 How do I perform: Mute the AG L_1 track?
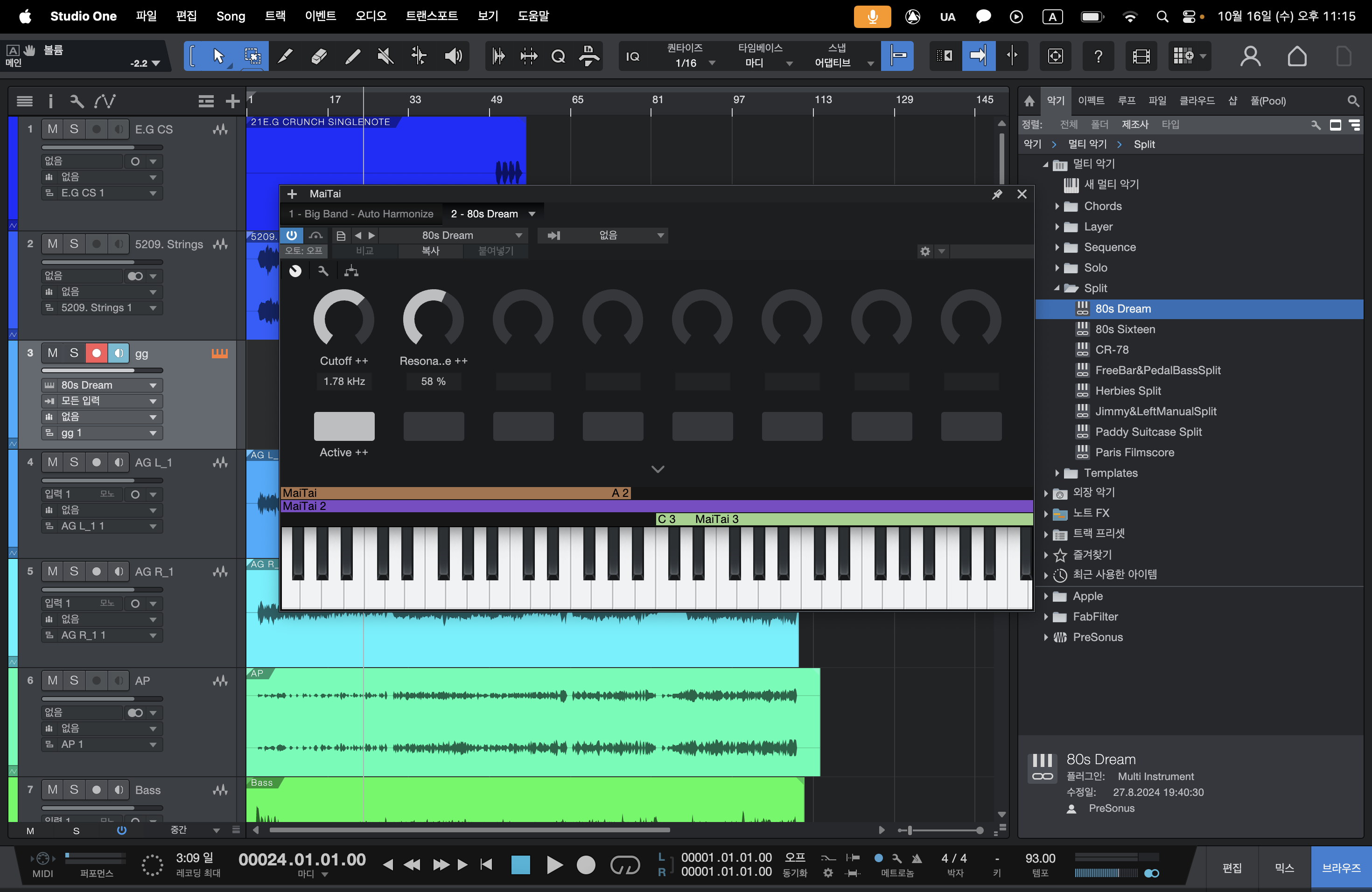[x=52, y=462]
